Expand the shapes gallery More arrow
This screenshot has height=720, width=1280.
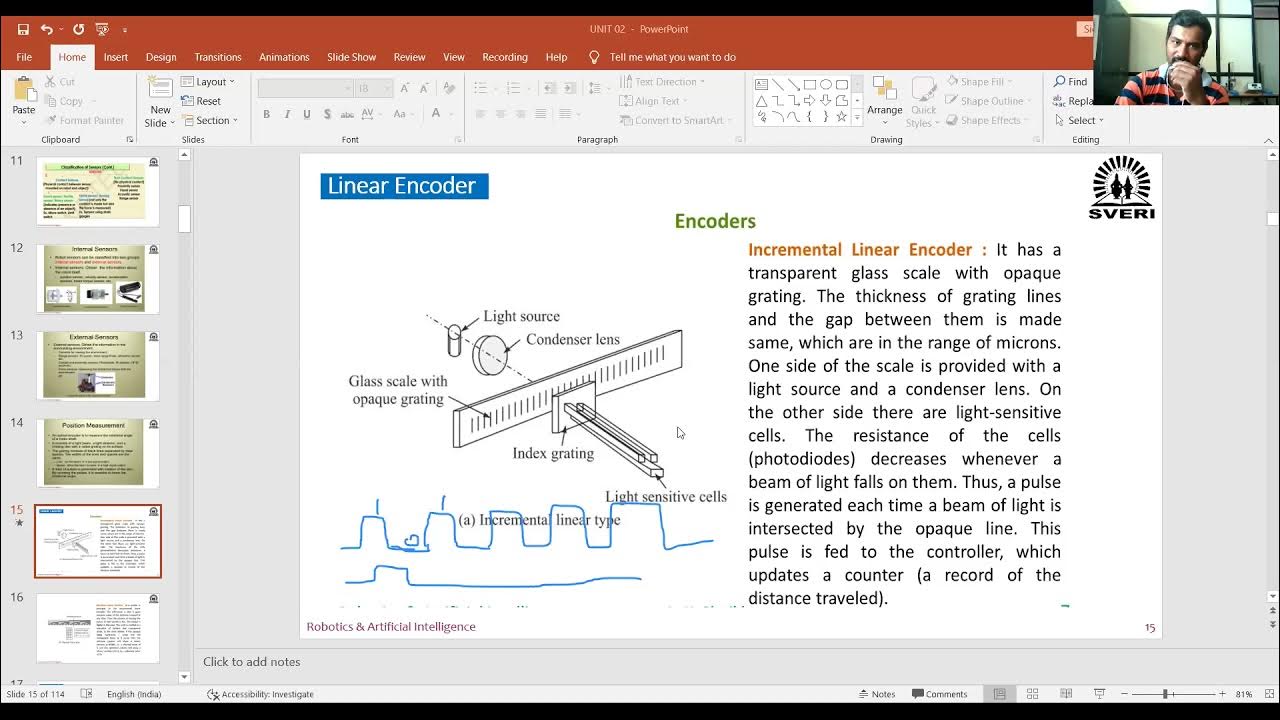tap(857, 117)
